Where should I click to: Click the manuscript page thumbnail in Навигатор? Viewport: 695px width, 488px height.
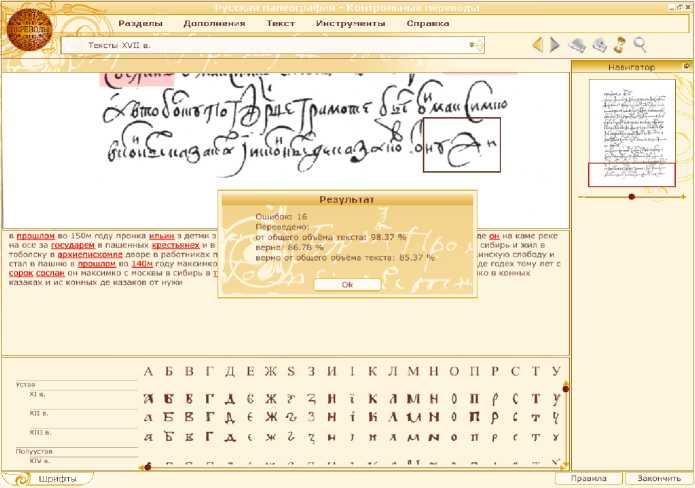(x=632, y=133)
